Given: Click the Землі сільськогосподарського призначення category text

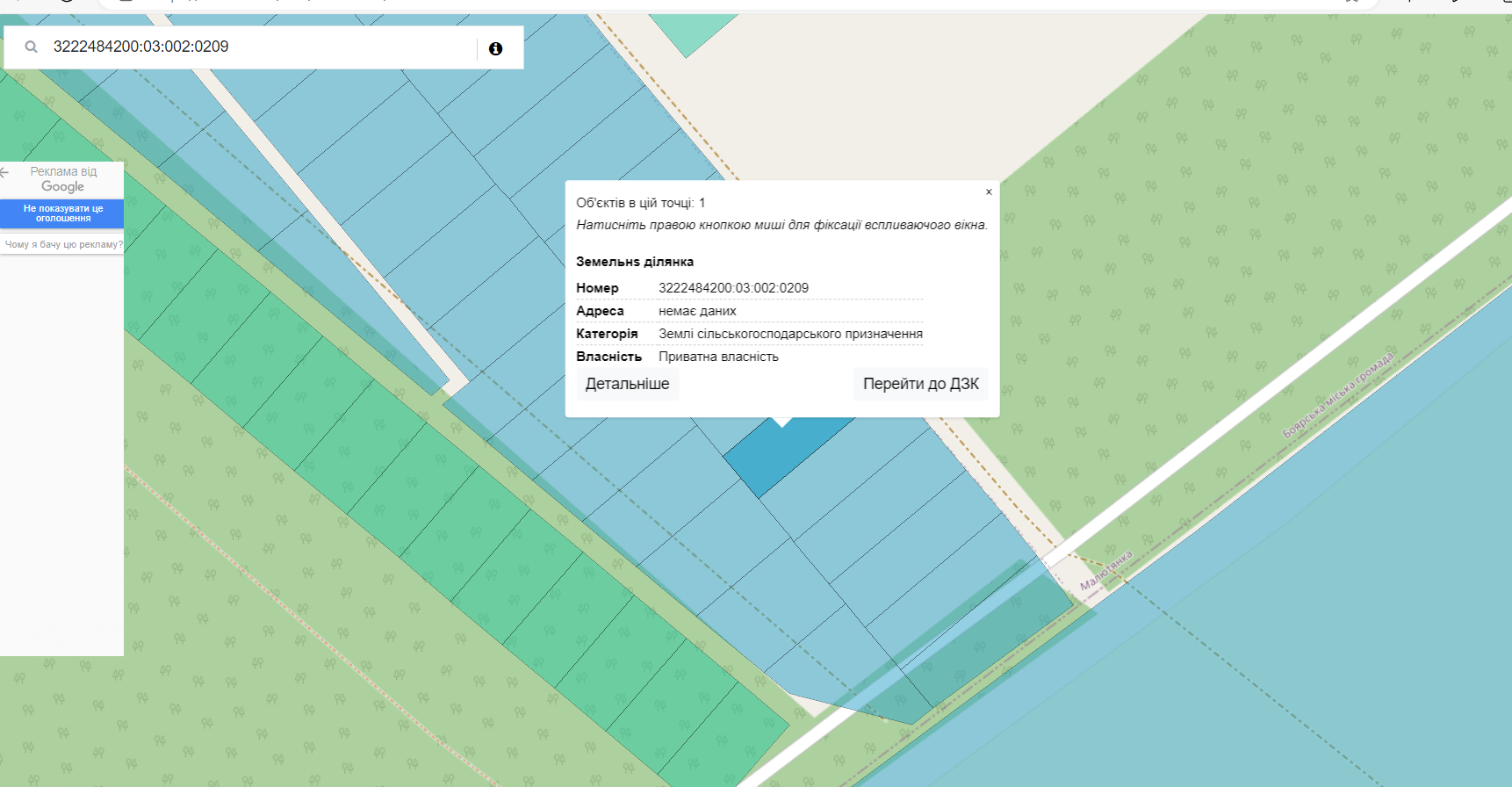Looking at the screenshot, I should (790, 334).
